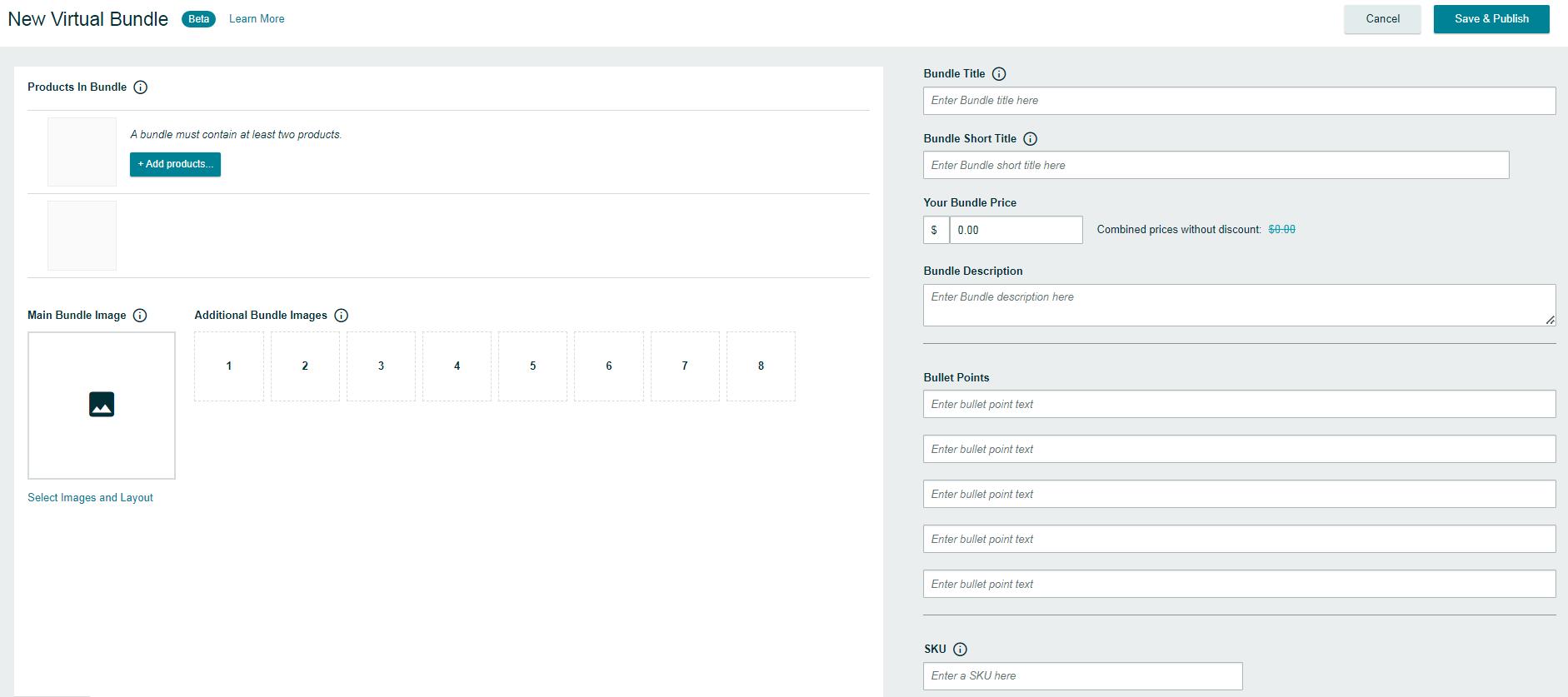
Task: Click info icon beside Main Bundle Image
Action: pyautogui.click(x=140, y=316)
